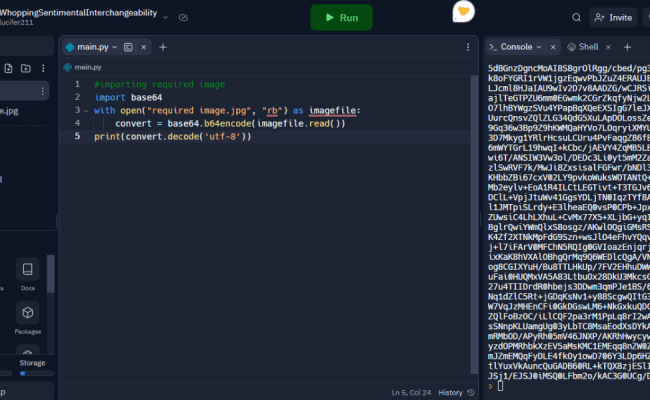Click the main.py Python file icon on the tab

coord(70,47)
